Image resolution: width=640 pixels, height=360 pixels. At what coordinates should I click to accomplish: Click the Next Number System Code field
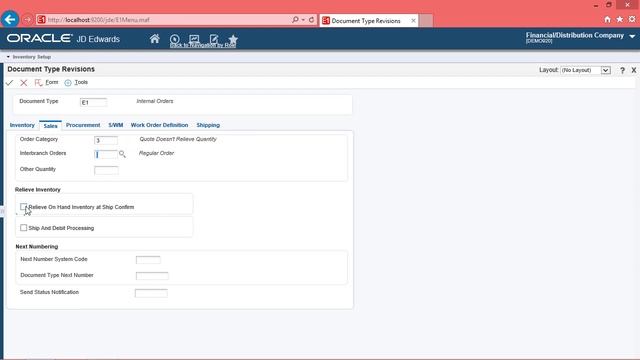[148, 260]
